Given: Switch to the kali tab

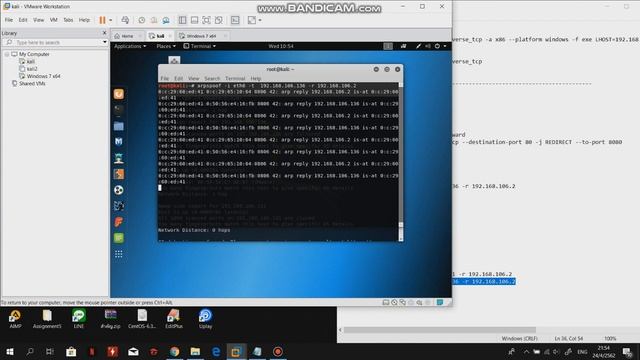Looking at the screenshot, I should pyautogui.click(x=160, y=36).
